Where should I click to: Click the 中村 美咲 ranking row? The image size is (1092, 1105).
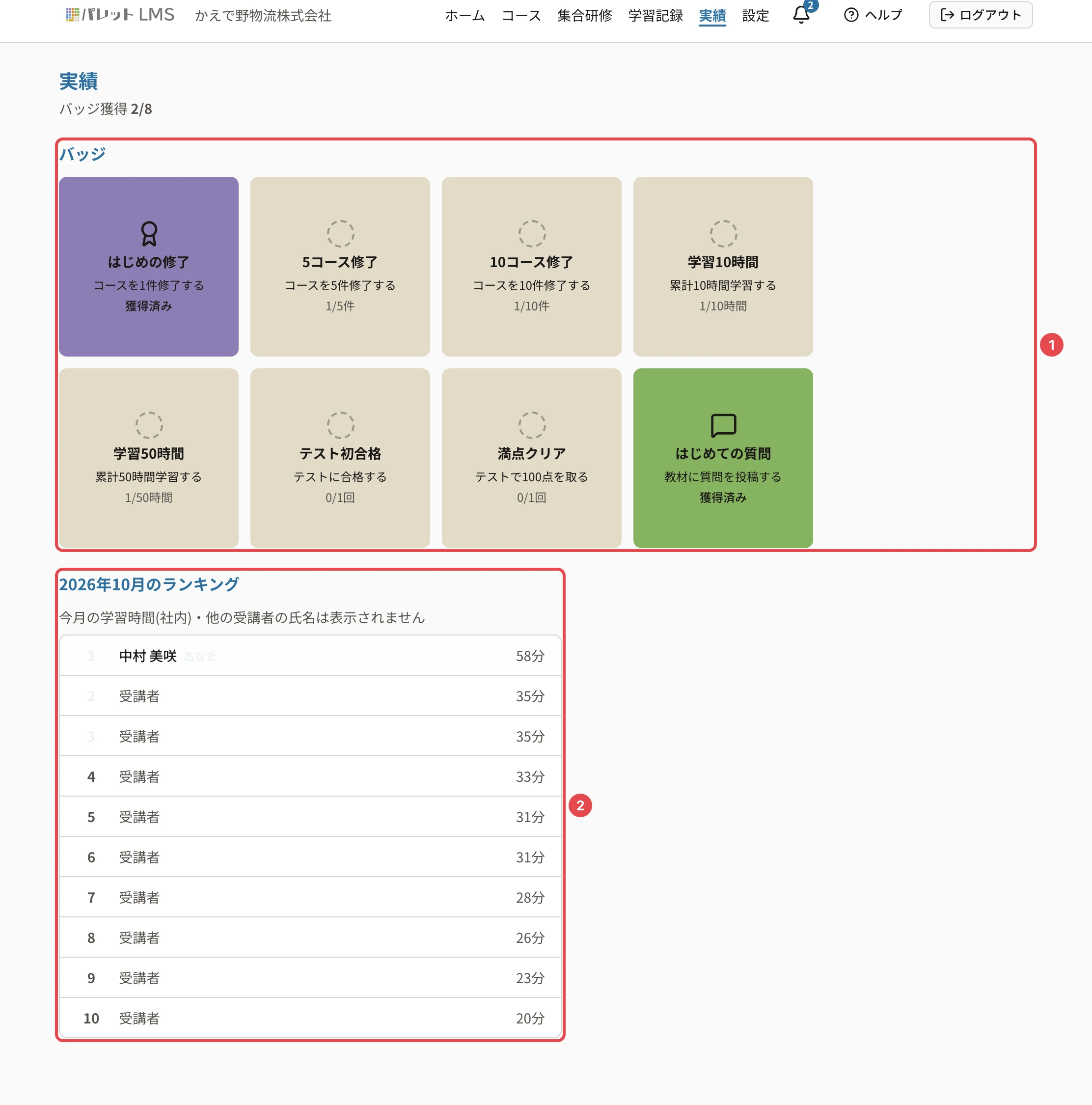click(310, 656)
